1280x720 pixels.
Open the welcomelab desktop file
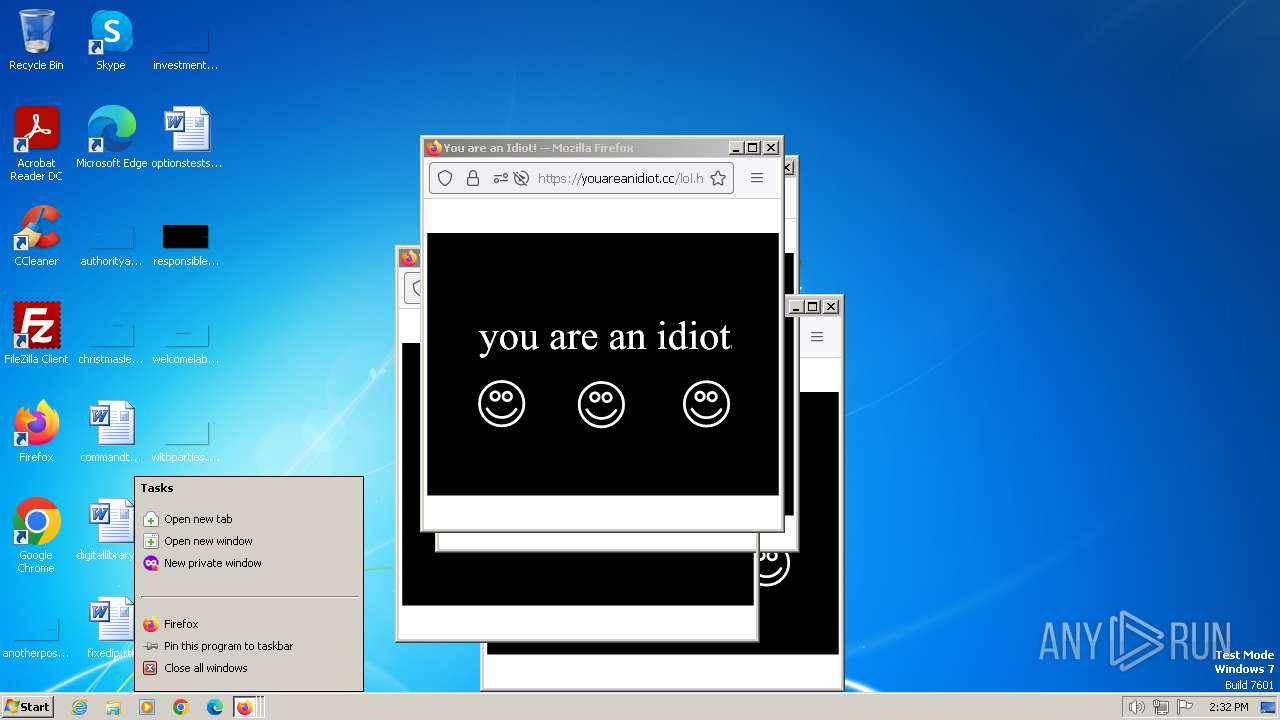186,344
